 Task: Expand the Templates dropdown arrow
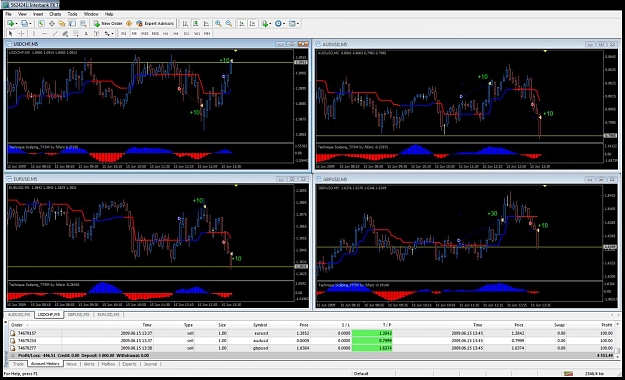(298, 24)
